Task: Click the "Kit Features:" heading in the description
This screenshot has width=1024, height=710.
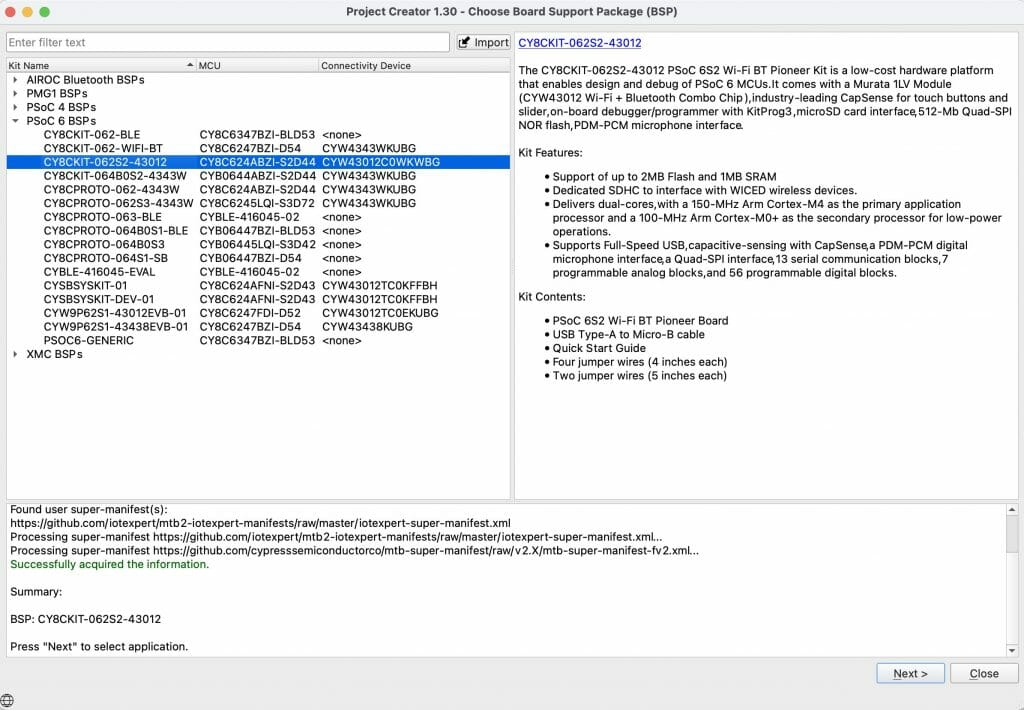Action: (551, 153)
